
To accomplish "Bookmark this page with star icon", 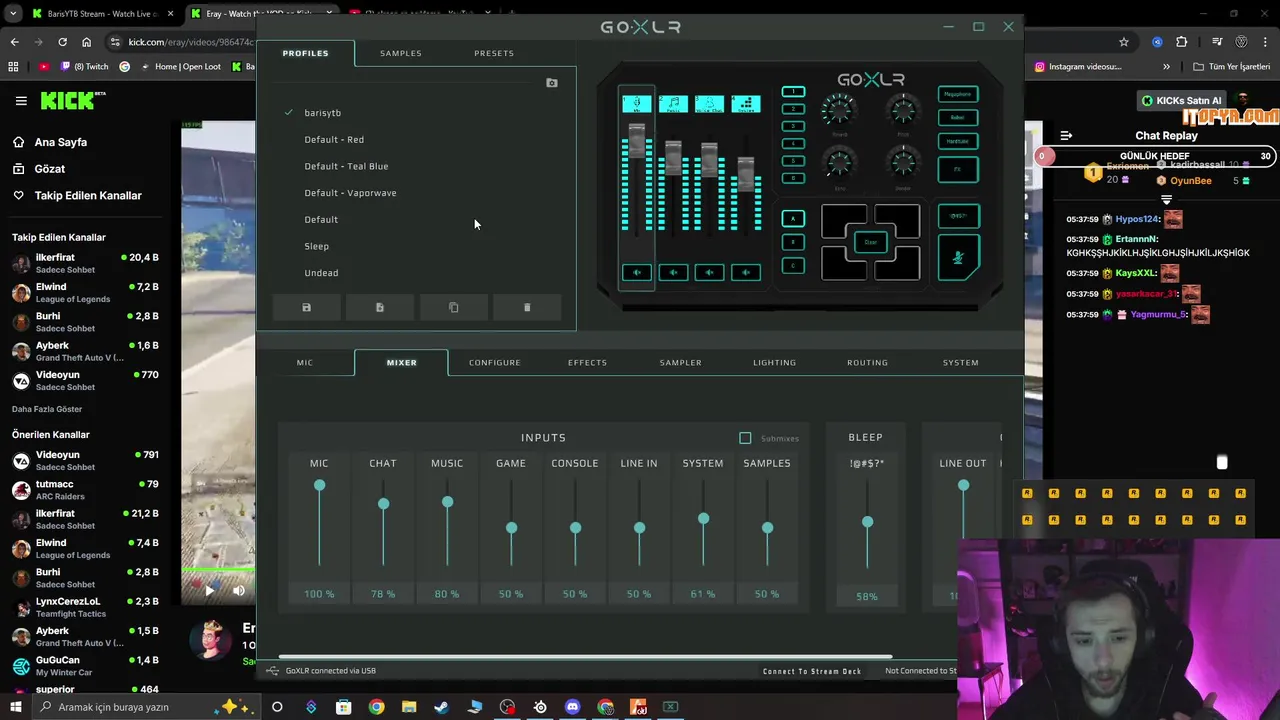I will [x=1124, y=42].
